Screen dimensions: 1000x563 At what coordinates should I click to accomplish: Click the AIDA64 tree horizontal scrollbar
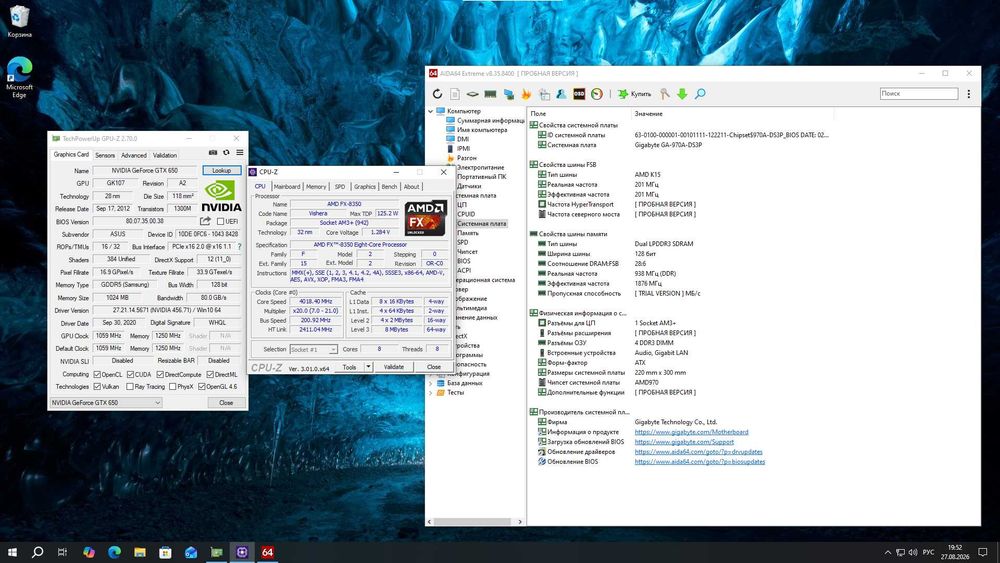[475, 522]
